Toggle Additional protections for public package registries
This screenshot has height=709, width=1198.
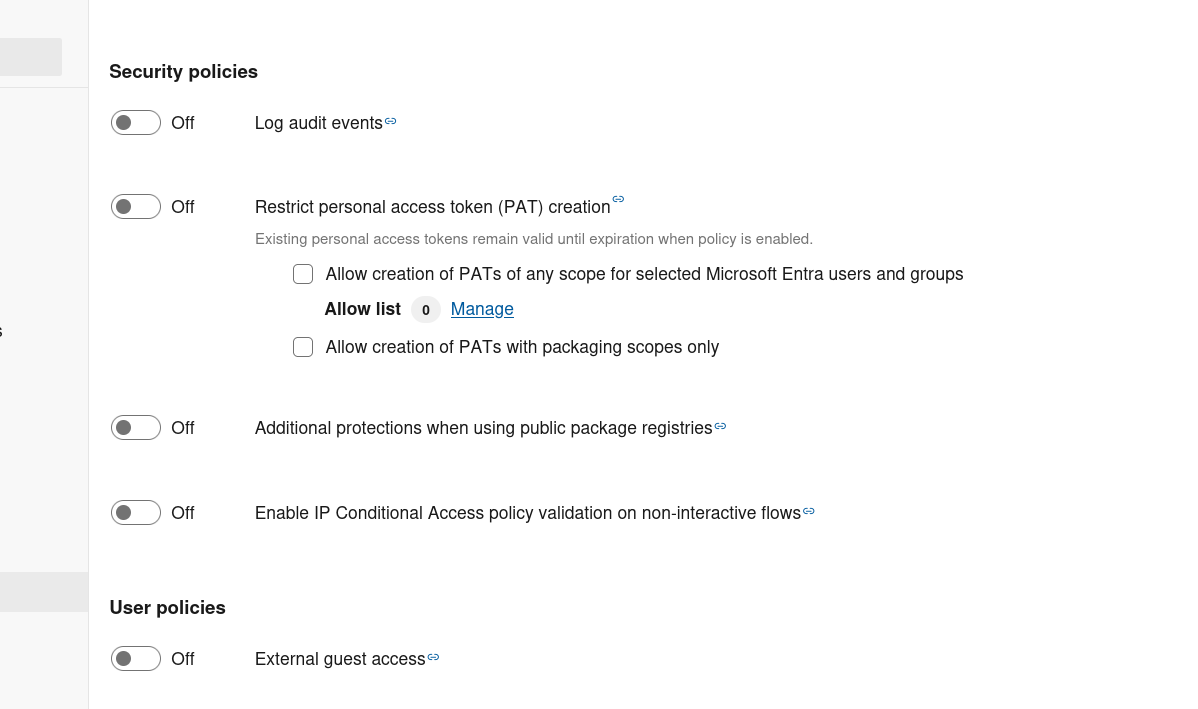[x=136, y=427]
